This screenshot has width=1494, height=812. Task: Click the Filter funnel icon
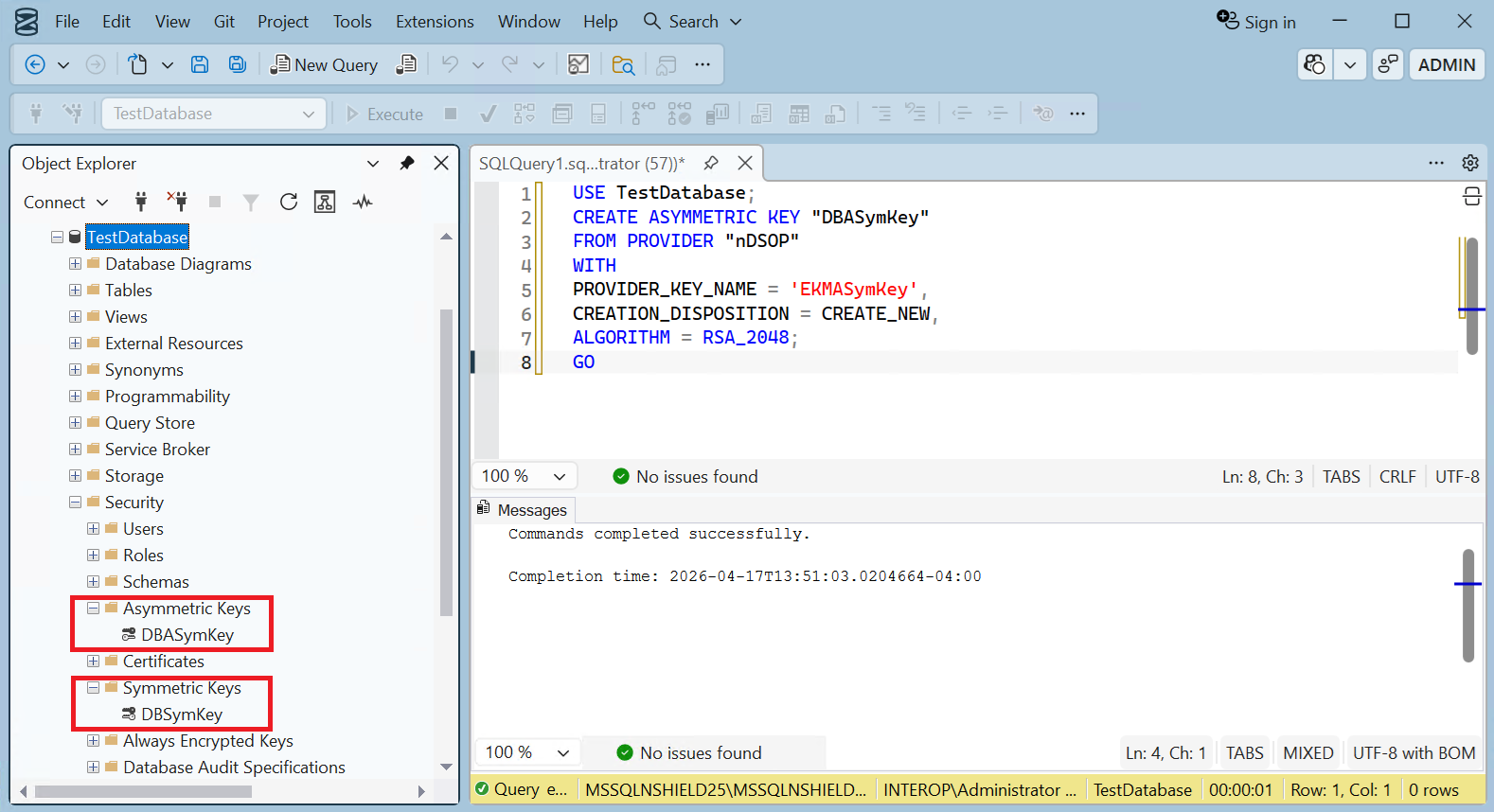point(251,202)
